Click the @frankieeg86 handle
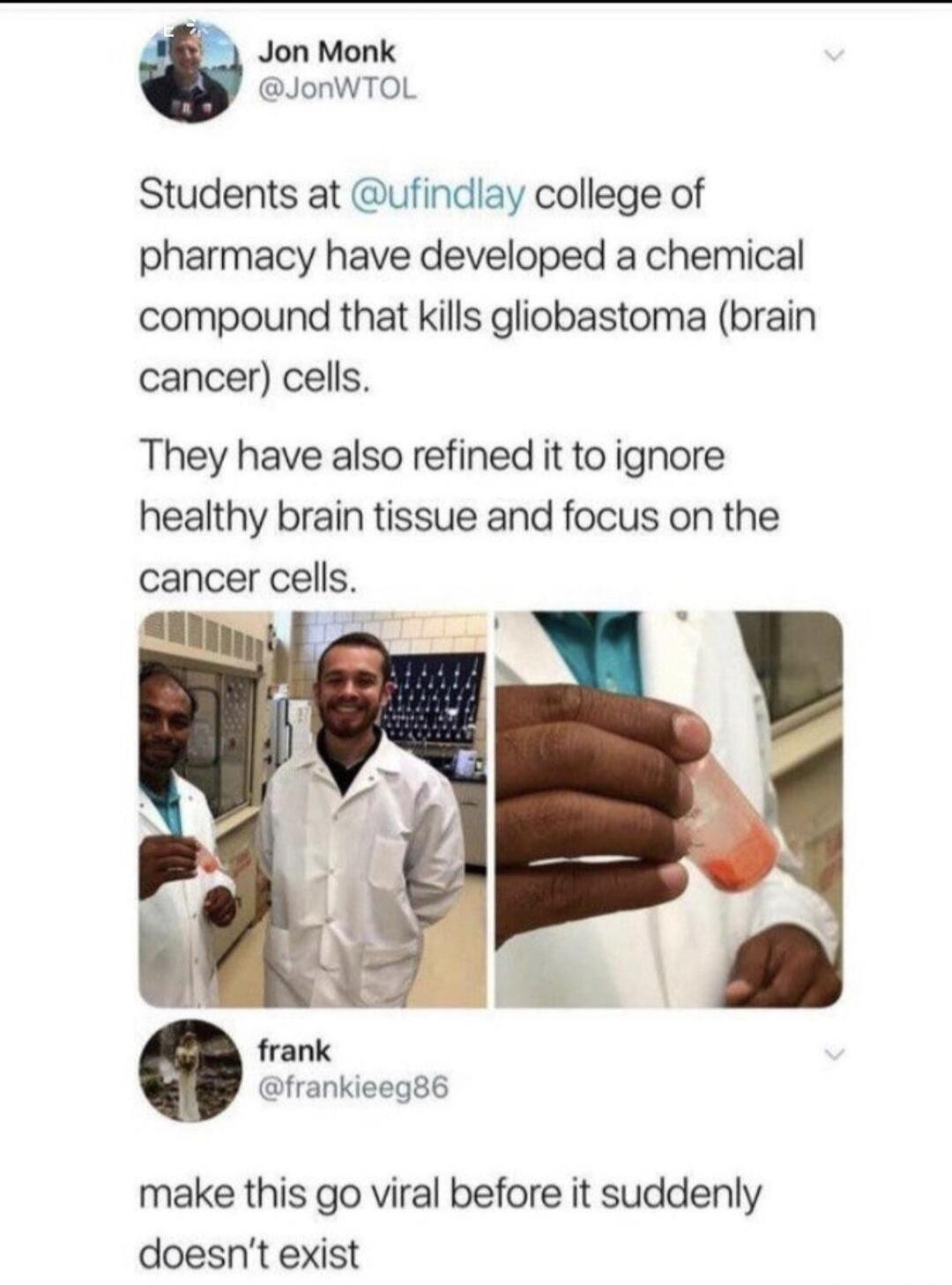The height and width of the screenshot is (1285, 952). (x=353, y=1088)
